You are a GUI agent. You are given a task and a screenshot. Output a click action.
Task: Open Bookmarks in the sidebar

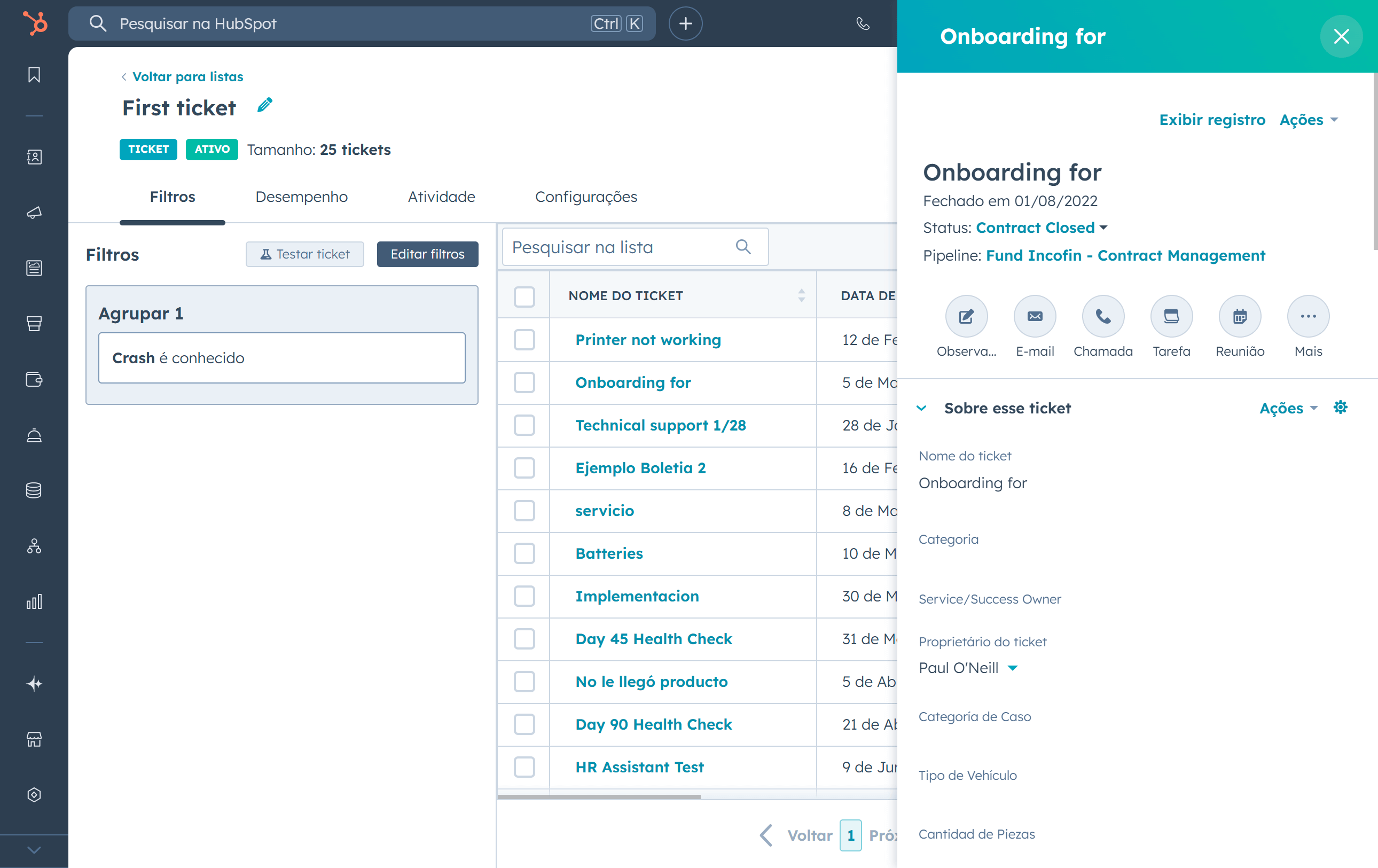(x=34, y=75)
